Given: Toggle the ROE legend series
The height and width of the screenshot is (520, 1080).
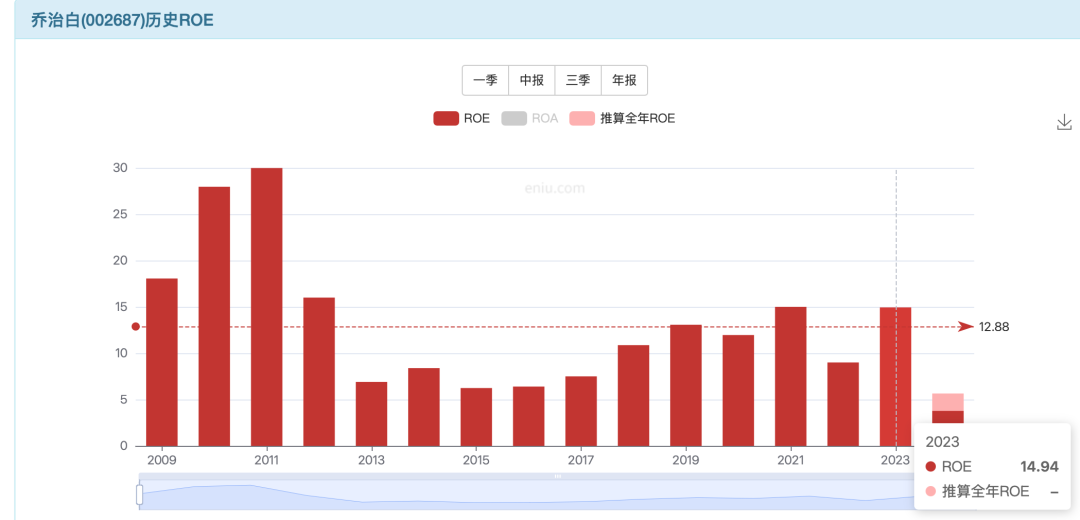Looking at the screenshot, I should (x=461, y=118).
